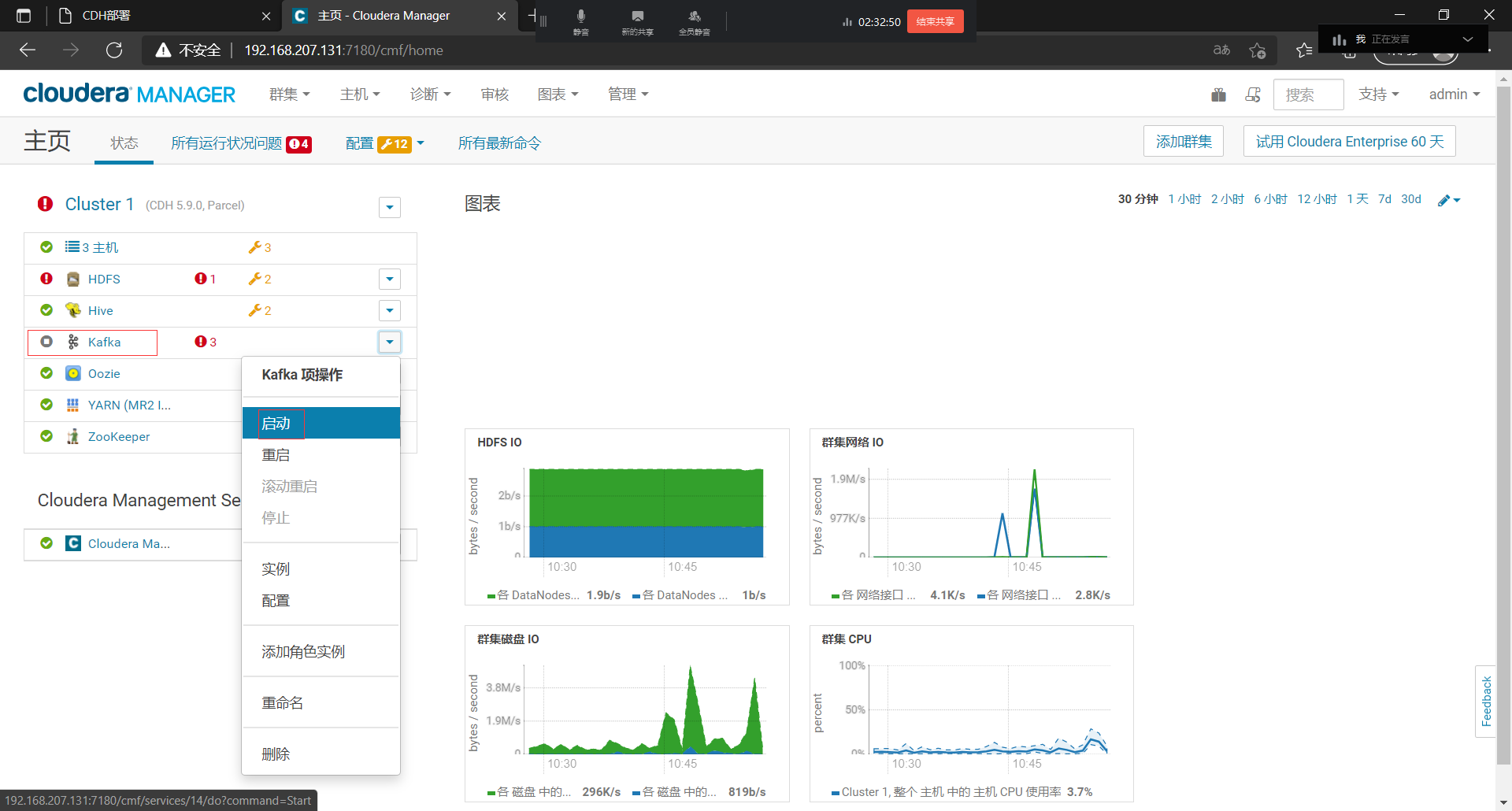Open the 所有最新命令 tab
This screenshot has width=1512, height=811.
[x=499, y=143]
